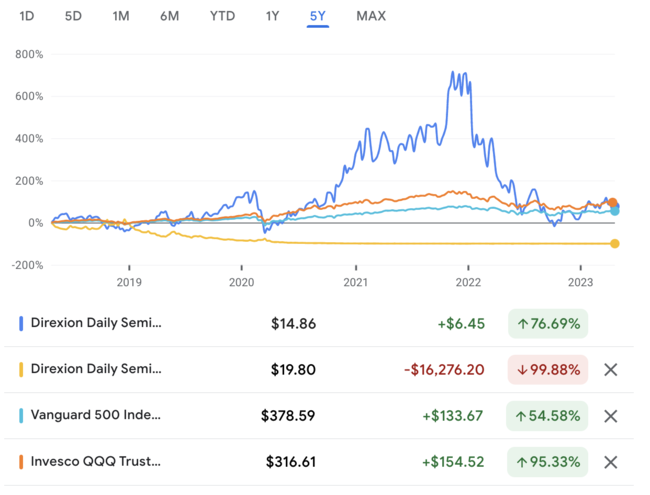
Task: Click the -200% y-axis label
Action: tap(27, 265)
